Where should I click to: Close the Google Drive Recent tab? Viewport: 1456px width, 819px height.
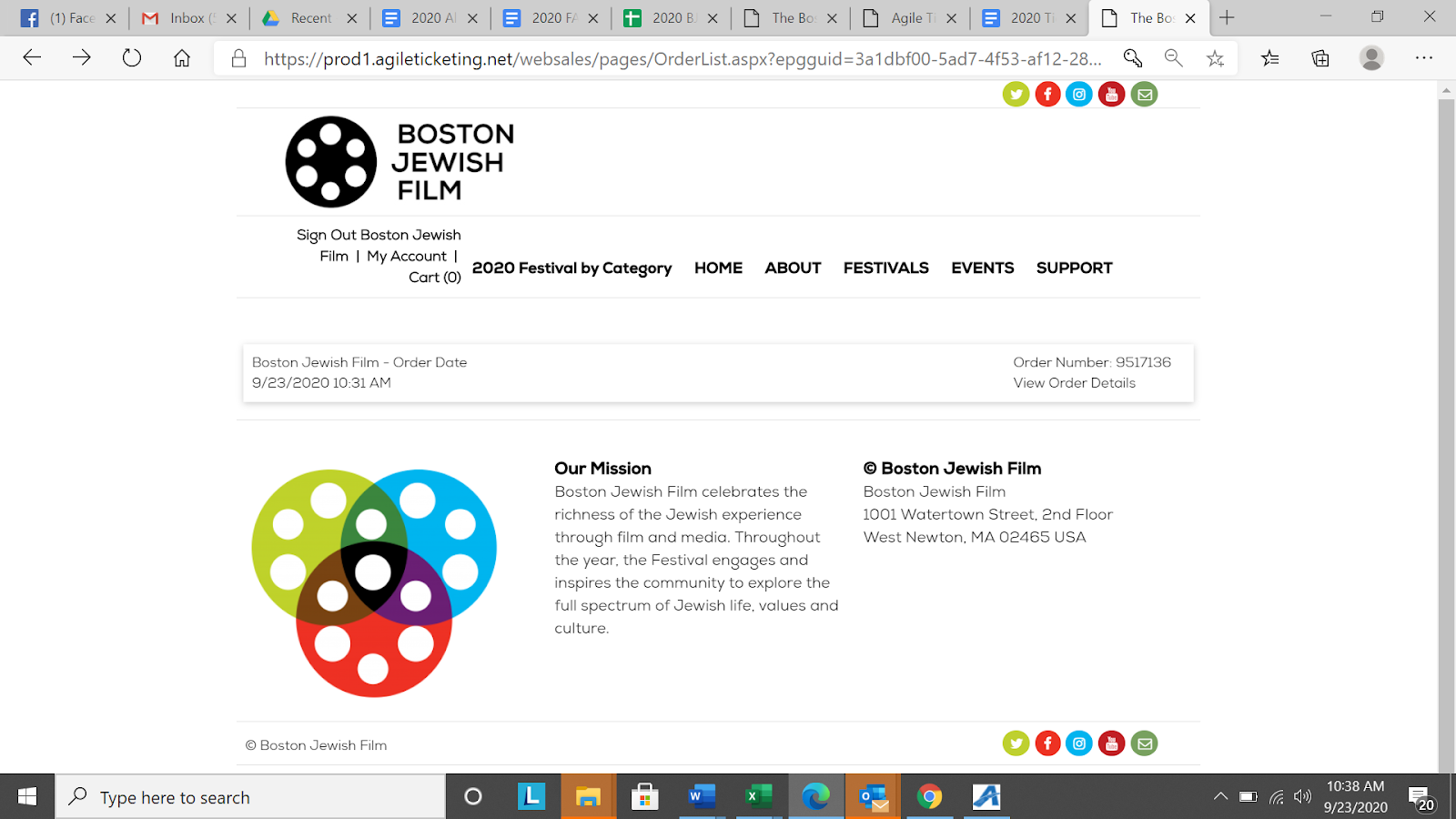click(x=352, y=18)
